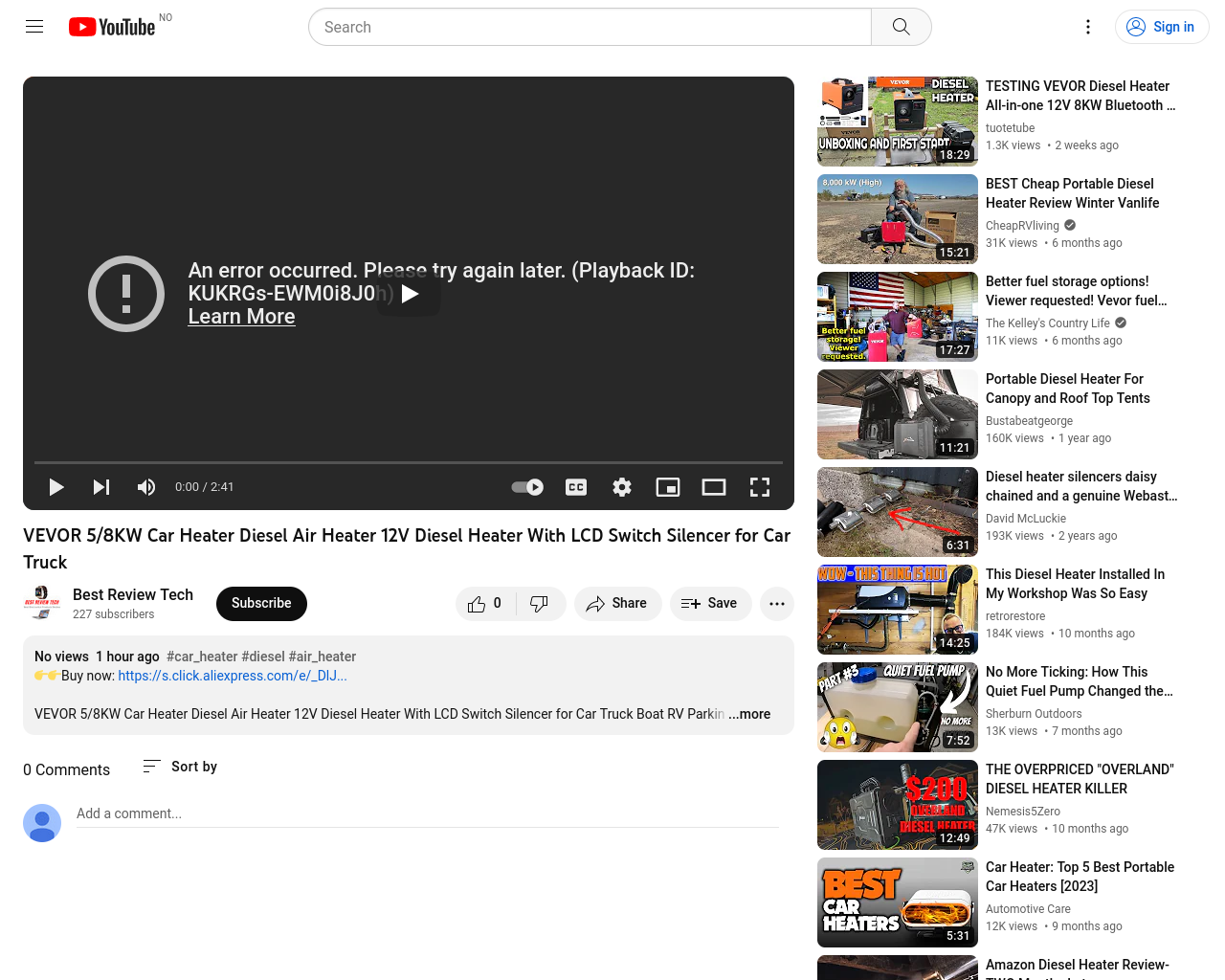Click Portable Diesel Heater canopy thumbnail

tap(898, 414)
